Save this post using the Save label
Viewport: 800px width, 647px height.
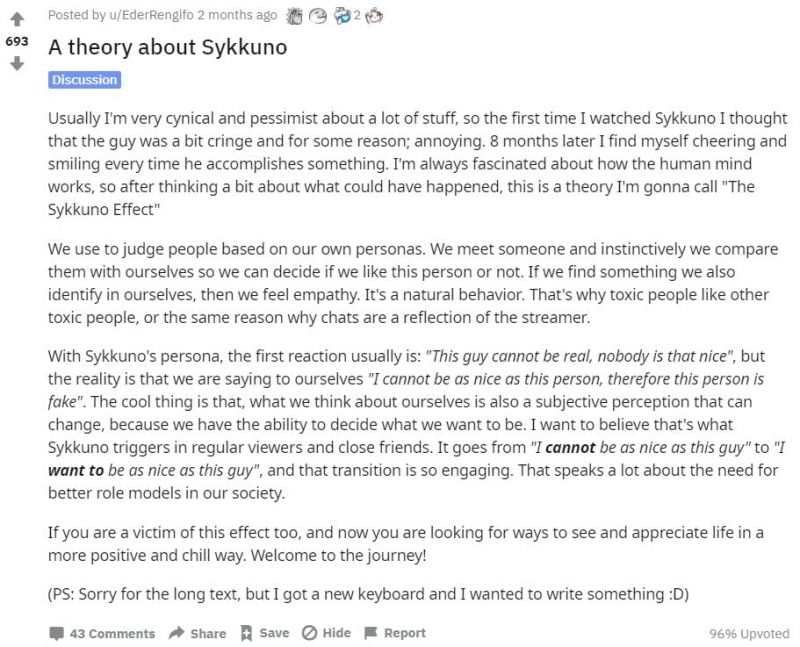(x=274, y=633)
